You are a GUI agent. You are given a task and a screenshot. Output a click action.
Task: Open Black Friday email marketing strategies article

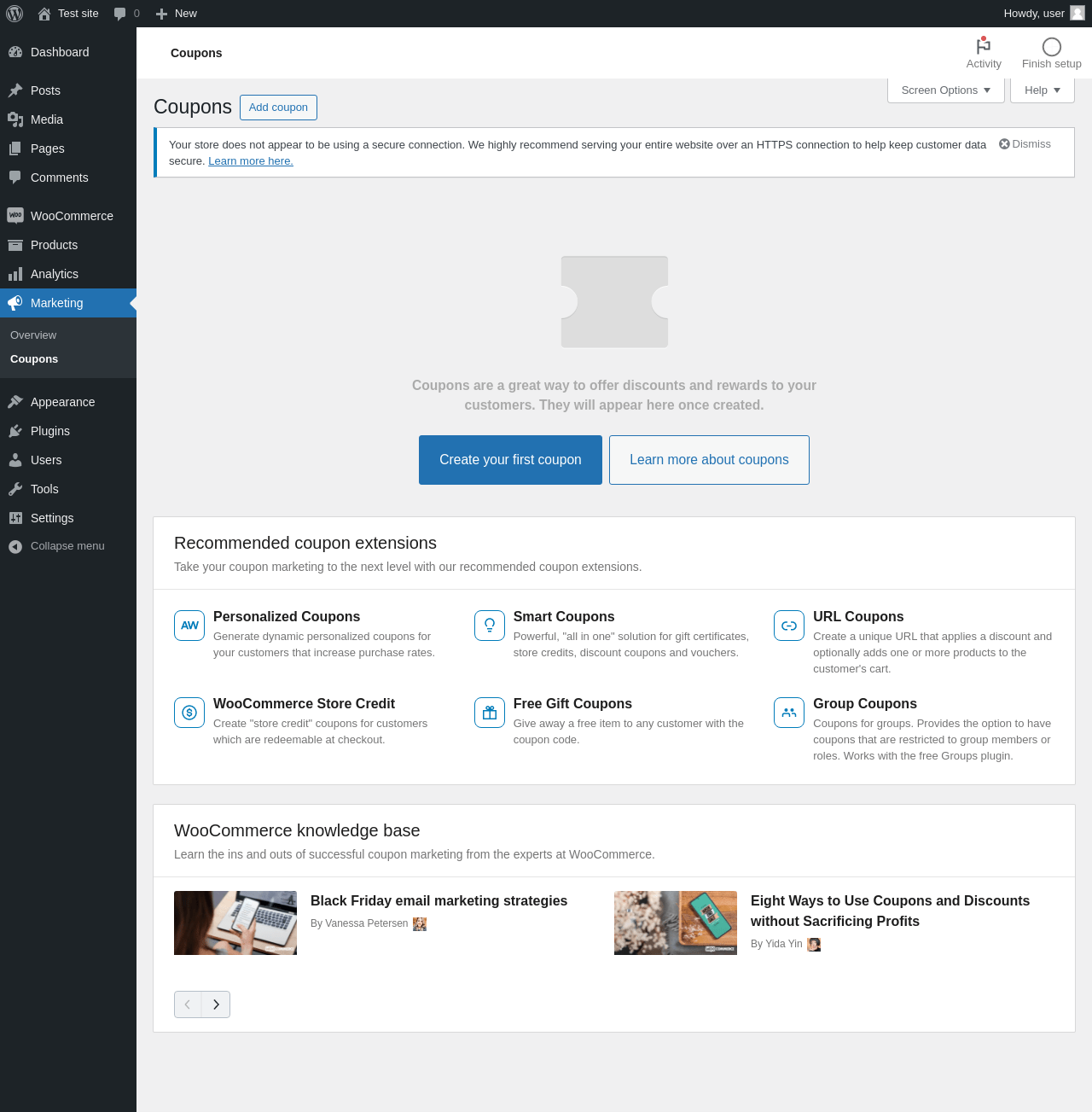click(x=439, y=901)
